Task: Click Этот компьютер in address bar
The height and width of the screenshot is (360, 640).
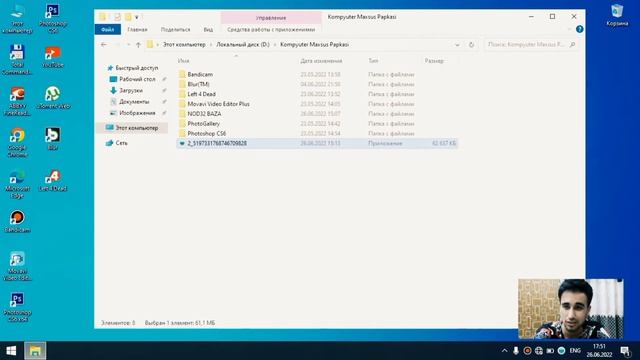Action: point(184,44)
